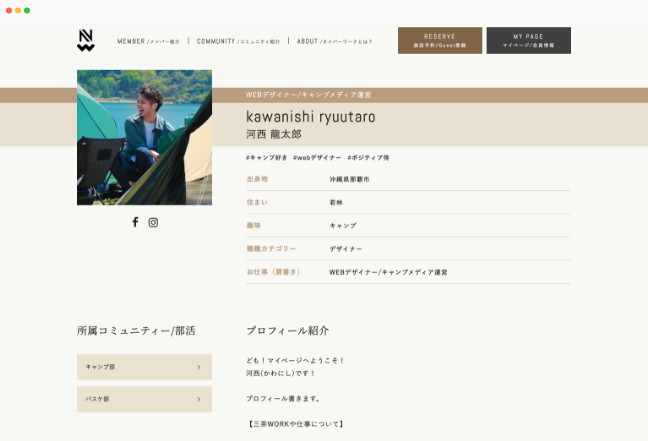Image resolution: width=648 pixels, height=441 pixels.
Task: Select the #ポジティブ侍 hashtag
Action: click(x=368, y=158)
